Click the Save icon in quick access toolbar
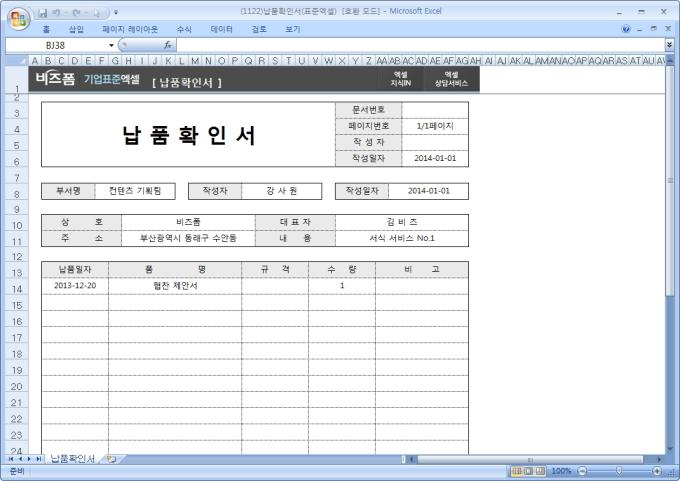Image resolution: width=680 pixels, height=481 pixels. [42, 13]
